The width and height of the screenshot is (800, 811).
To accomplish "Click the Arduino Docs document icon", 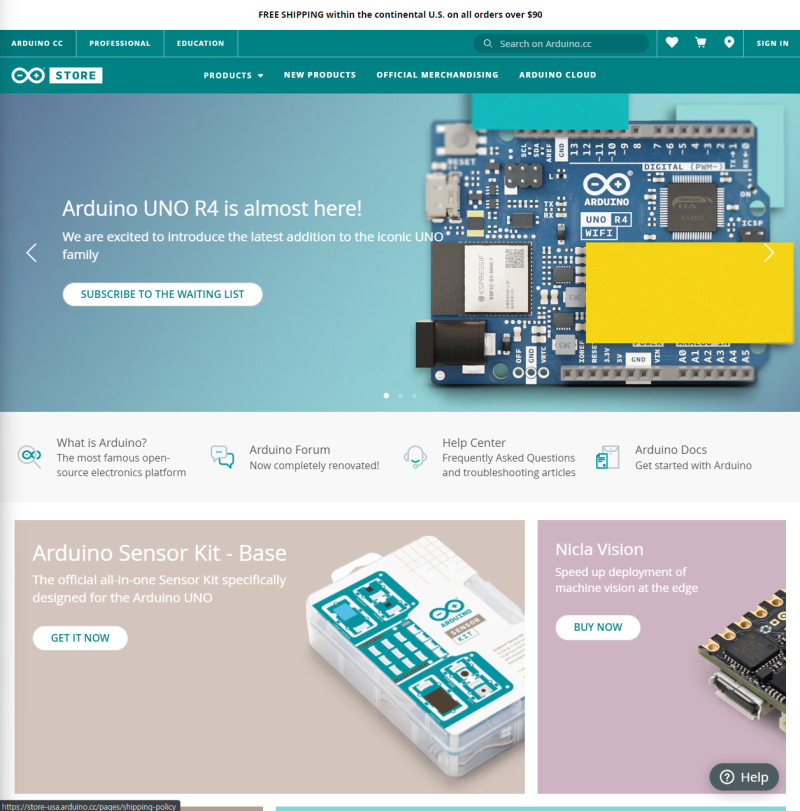I will pos(608,455).
